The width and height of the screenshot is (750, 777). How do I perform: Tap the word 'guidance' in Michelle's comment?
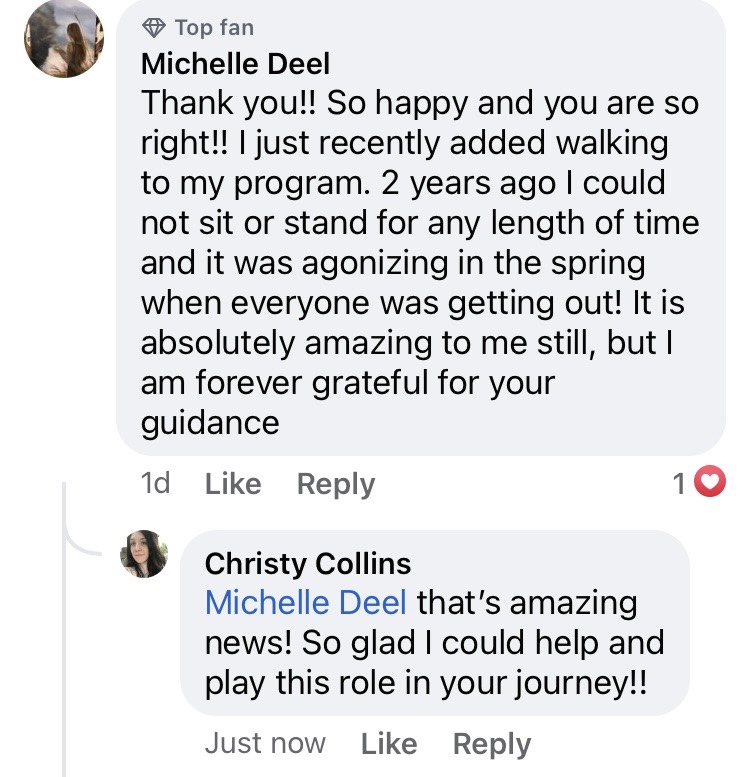pos(210,422)
